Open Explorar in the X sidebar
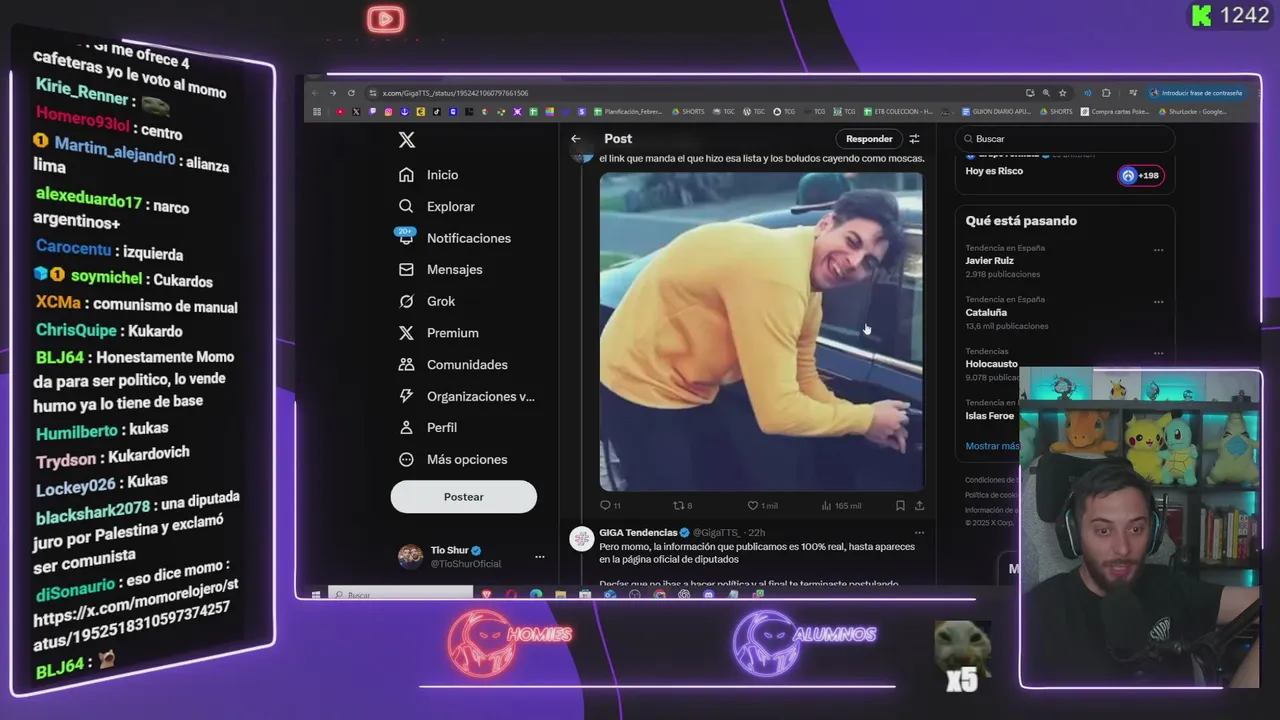The width and height of the screenshot is (1280, 720). [x=437, y=206]
